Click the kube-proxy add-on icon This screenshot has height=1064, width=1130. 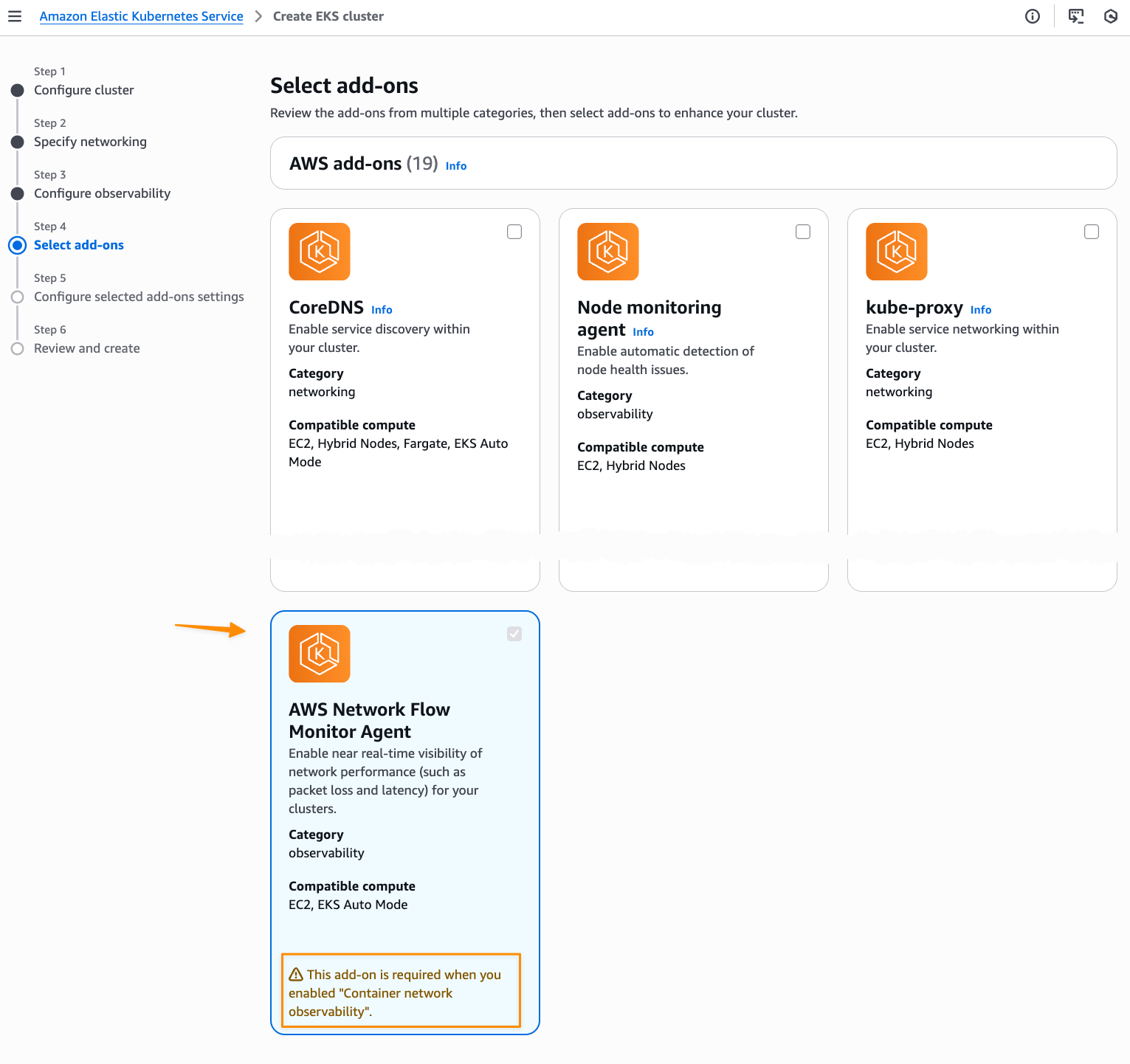click(x=896, y=252)
